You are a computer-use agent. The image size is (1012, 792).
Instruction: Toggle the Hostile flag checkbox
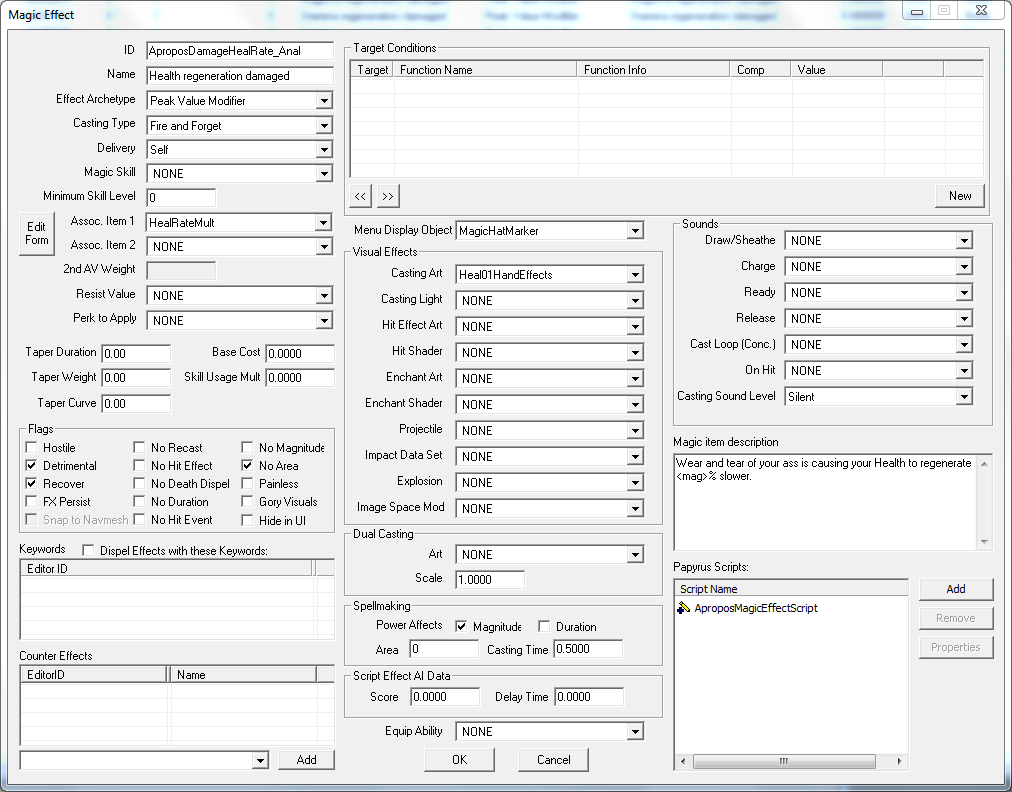31,447
